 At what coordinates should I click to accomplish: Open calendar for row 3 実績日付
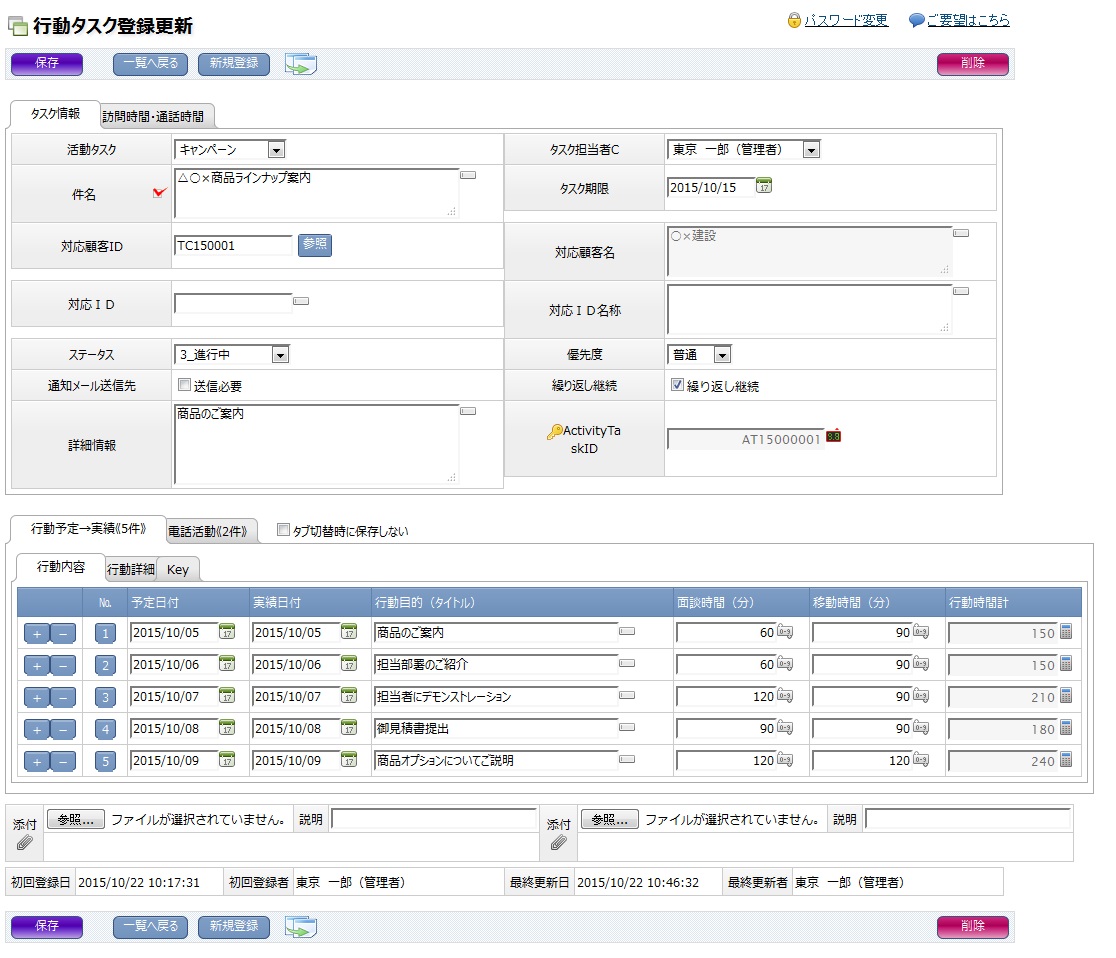click(x=349, y=696)
